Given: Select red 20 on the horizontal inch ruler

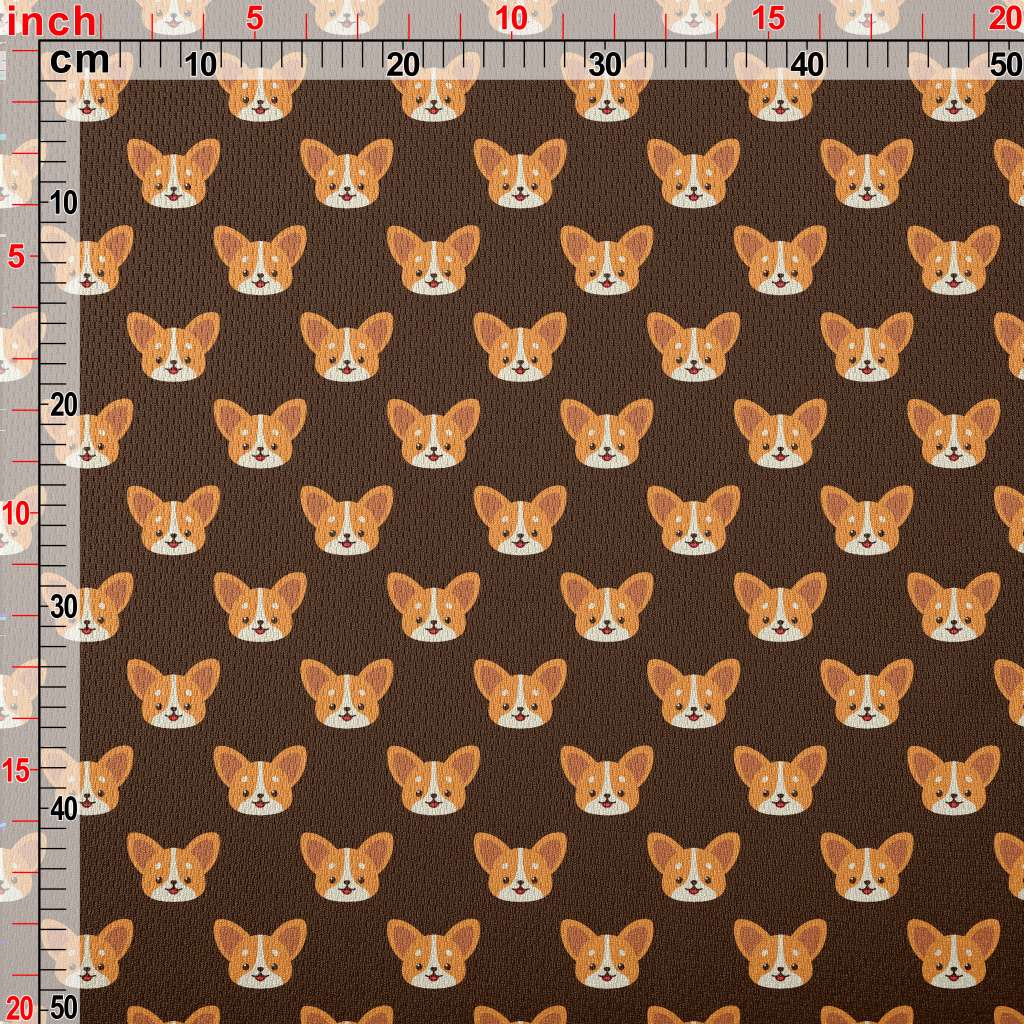Looking at the screenshot, I should pyautogui.click(x=1006, y=20).
